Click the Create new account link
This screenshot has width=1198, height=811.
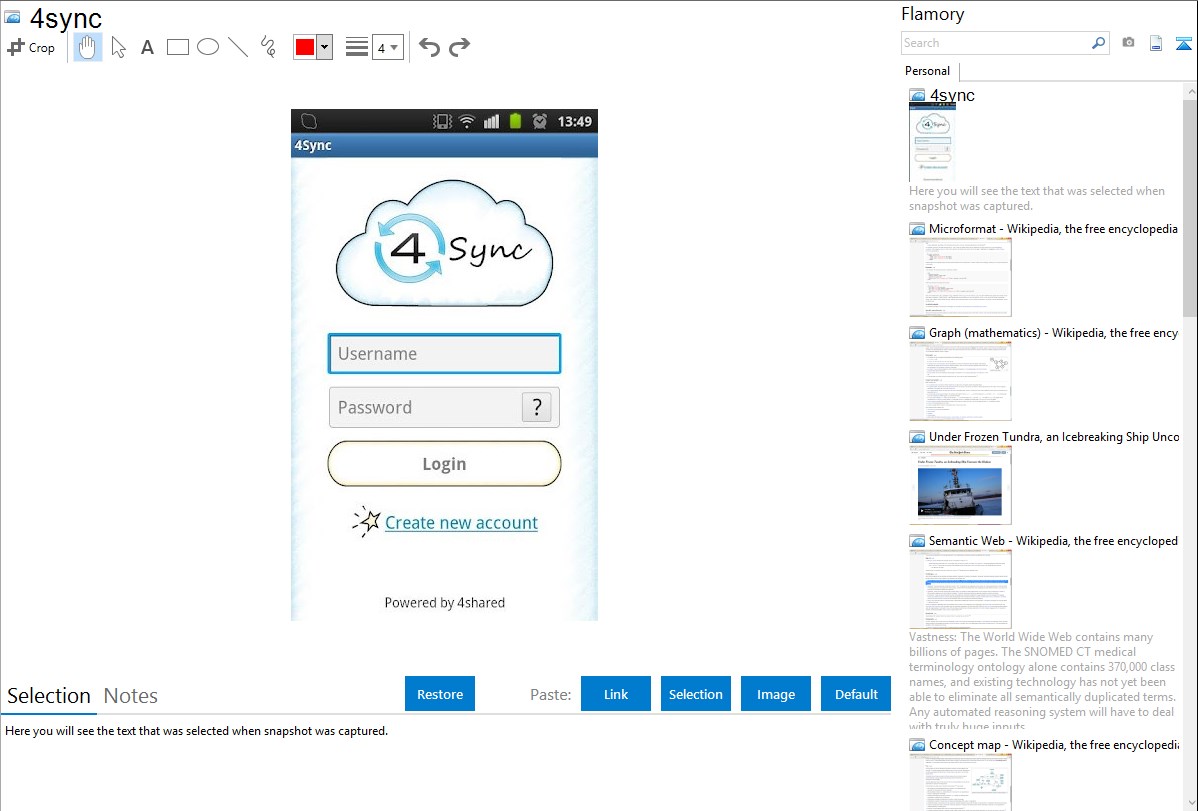(x=461, y=523)
